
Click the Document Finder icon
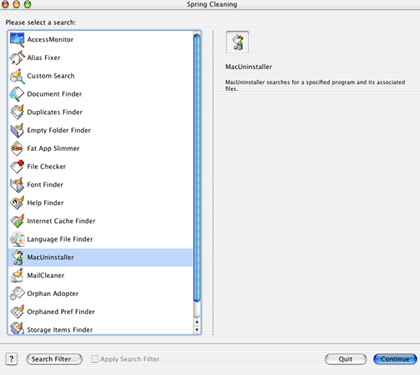click(x=17, y=94)
